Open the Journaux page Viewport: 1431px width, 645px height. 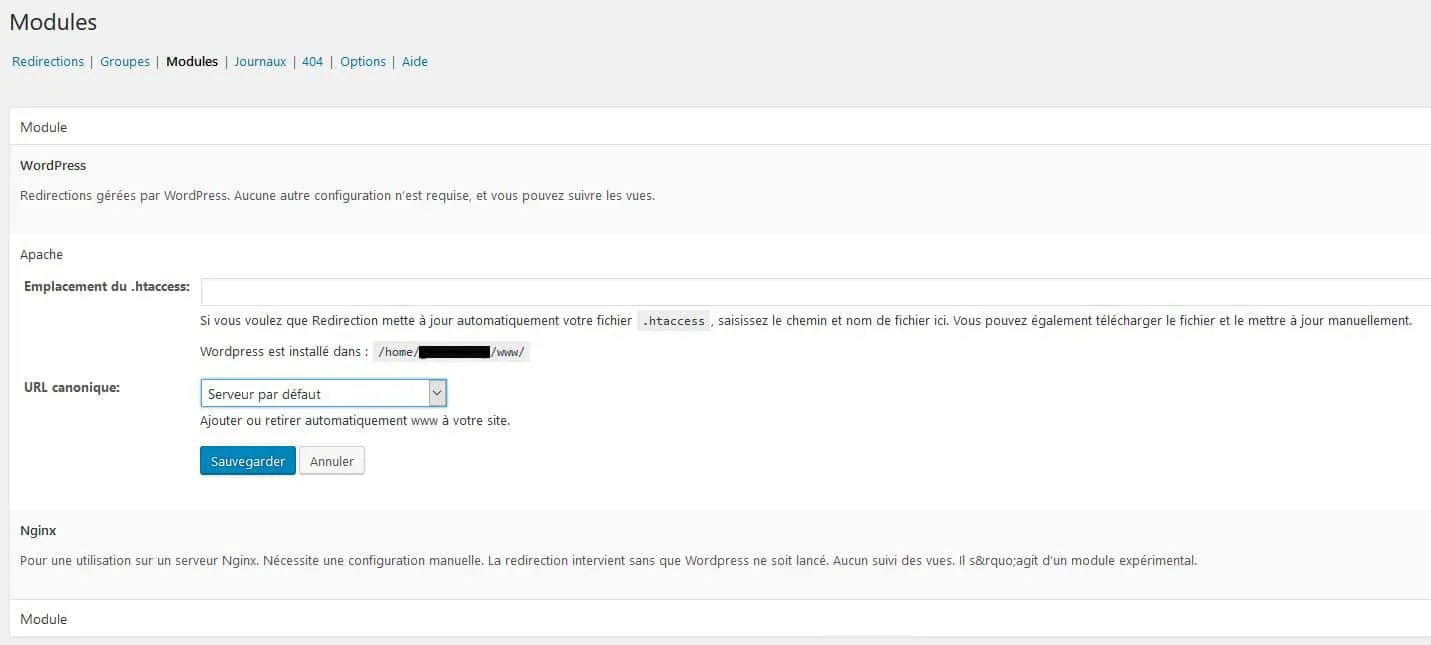coord(260,61)
